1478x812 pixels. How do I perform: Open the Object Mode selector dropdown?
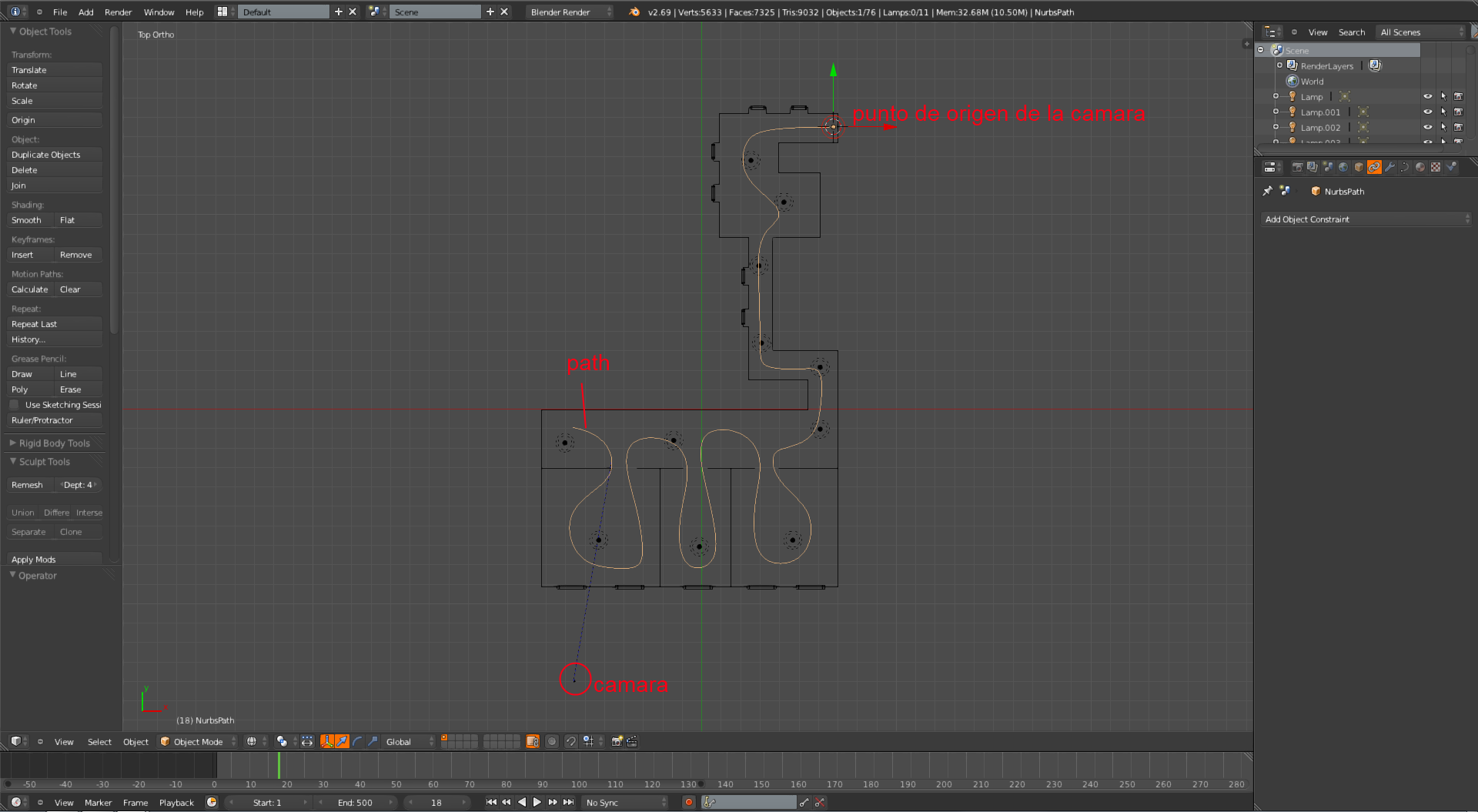point(198,741)
